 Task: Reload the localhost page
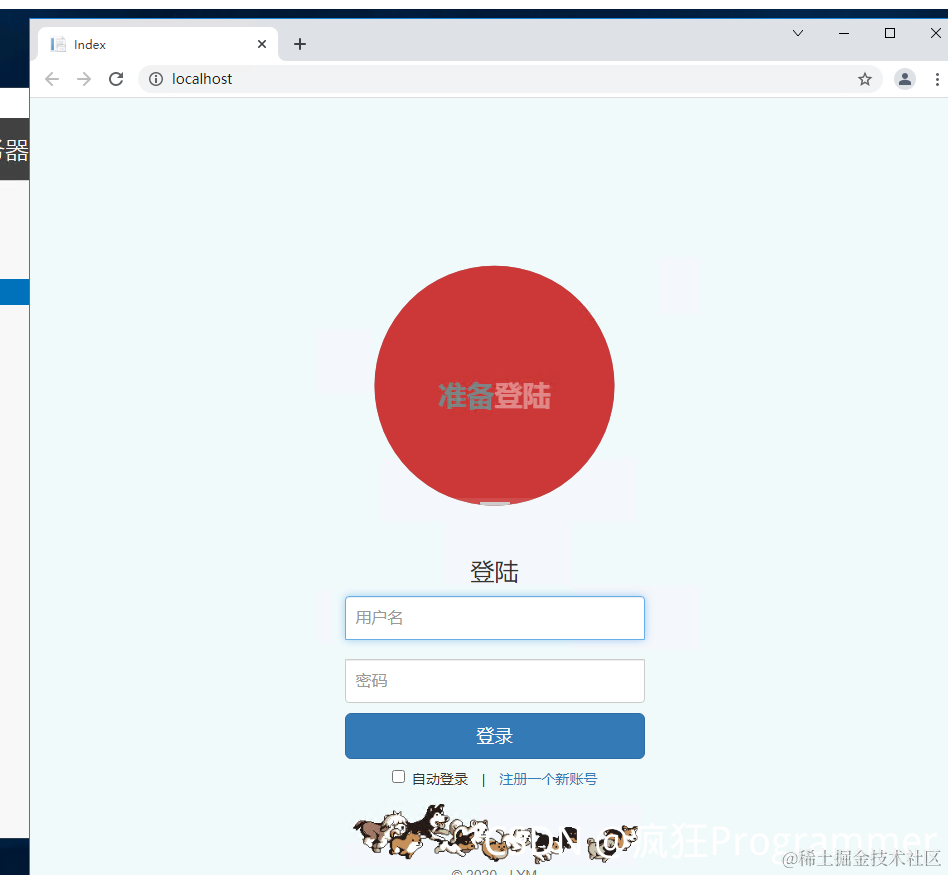115,78
